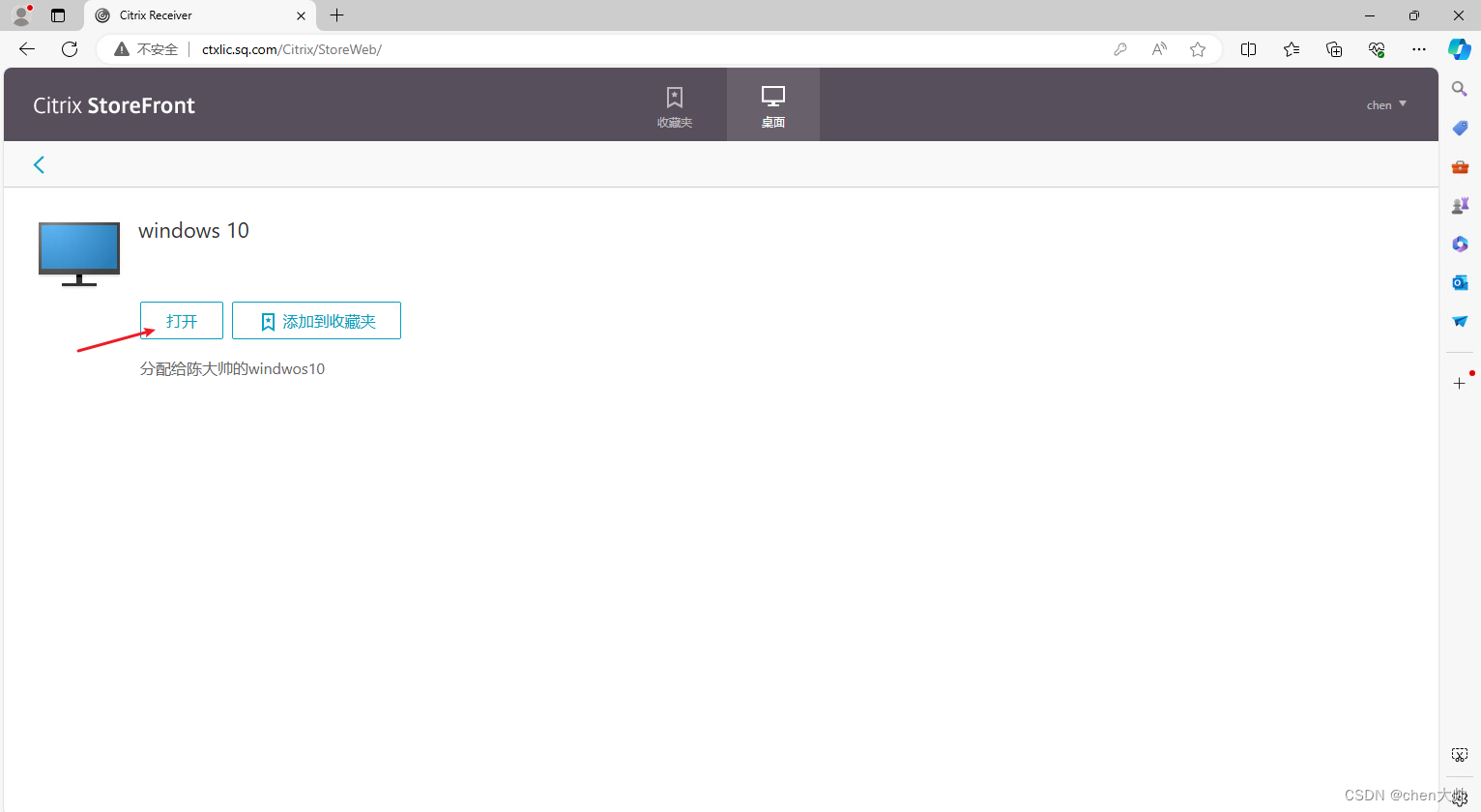Close the Citrix Receiver tab
The height and width of the screenshot is (812, 1481).
coord(301,15)
